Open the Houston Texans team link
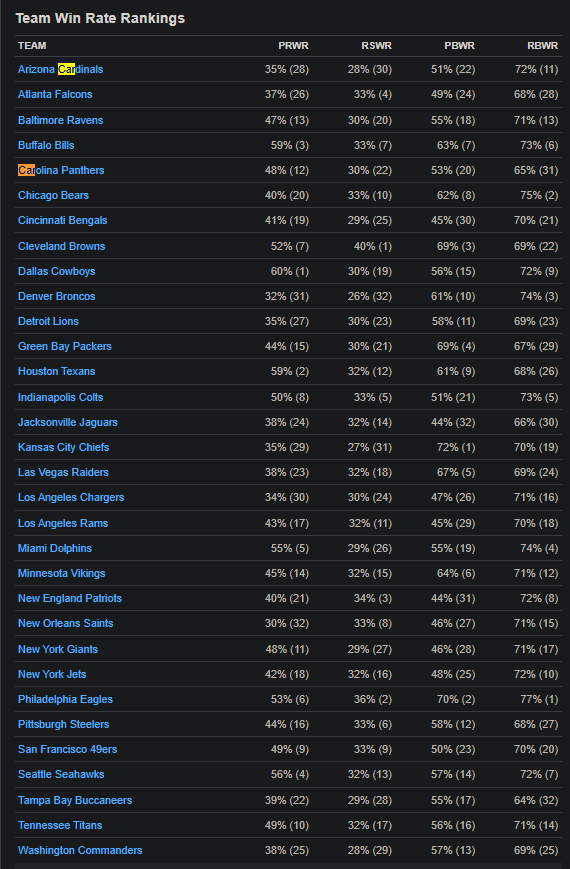 [x=57, y=371]
